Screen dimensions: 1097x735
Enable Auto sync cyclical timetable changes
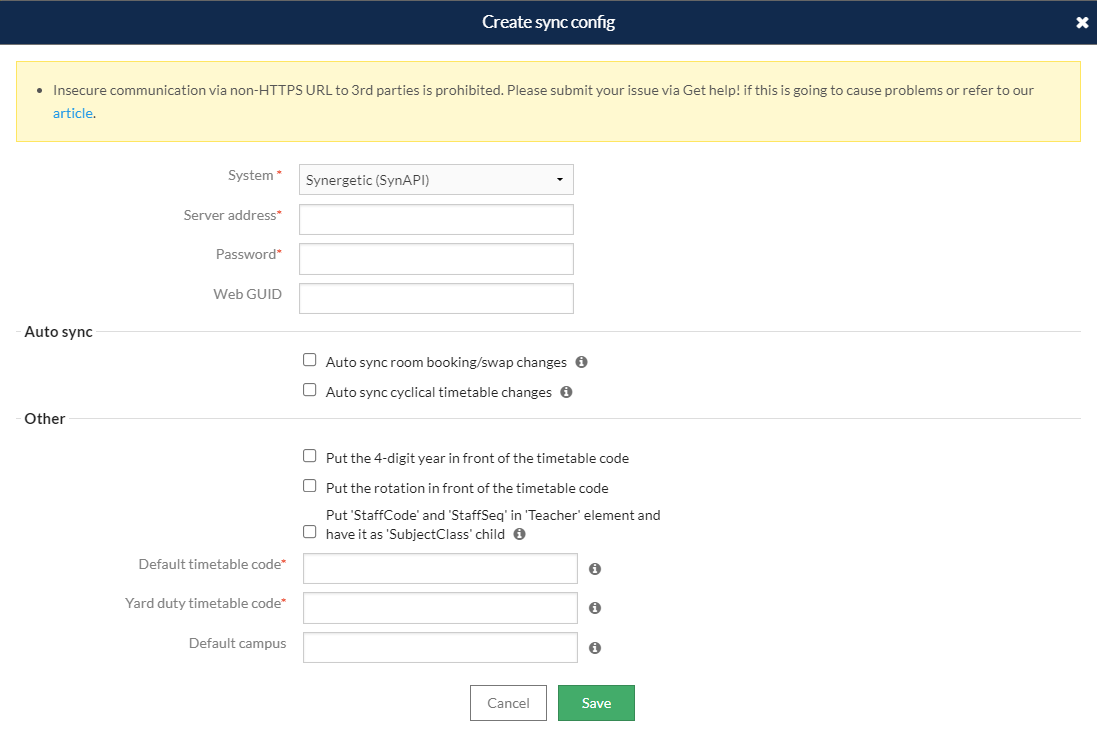tap(309, 390)
